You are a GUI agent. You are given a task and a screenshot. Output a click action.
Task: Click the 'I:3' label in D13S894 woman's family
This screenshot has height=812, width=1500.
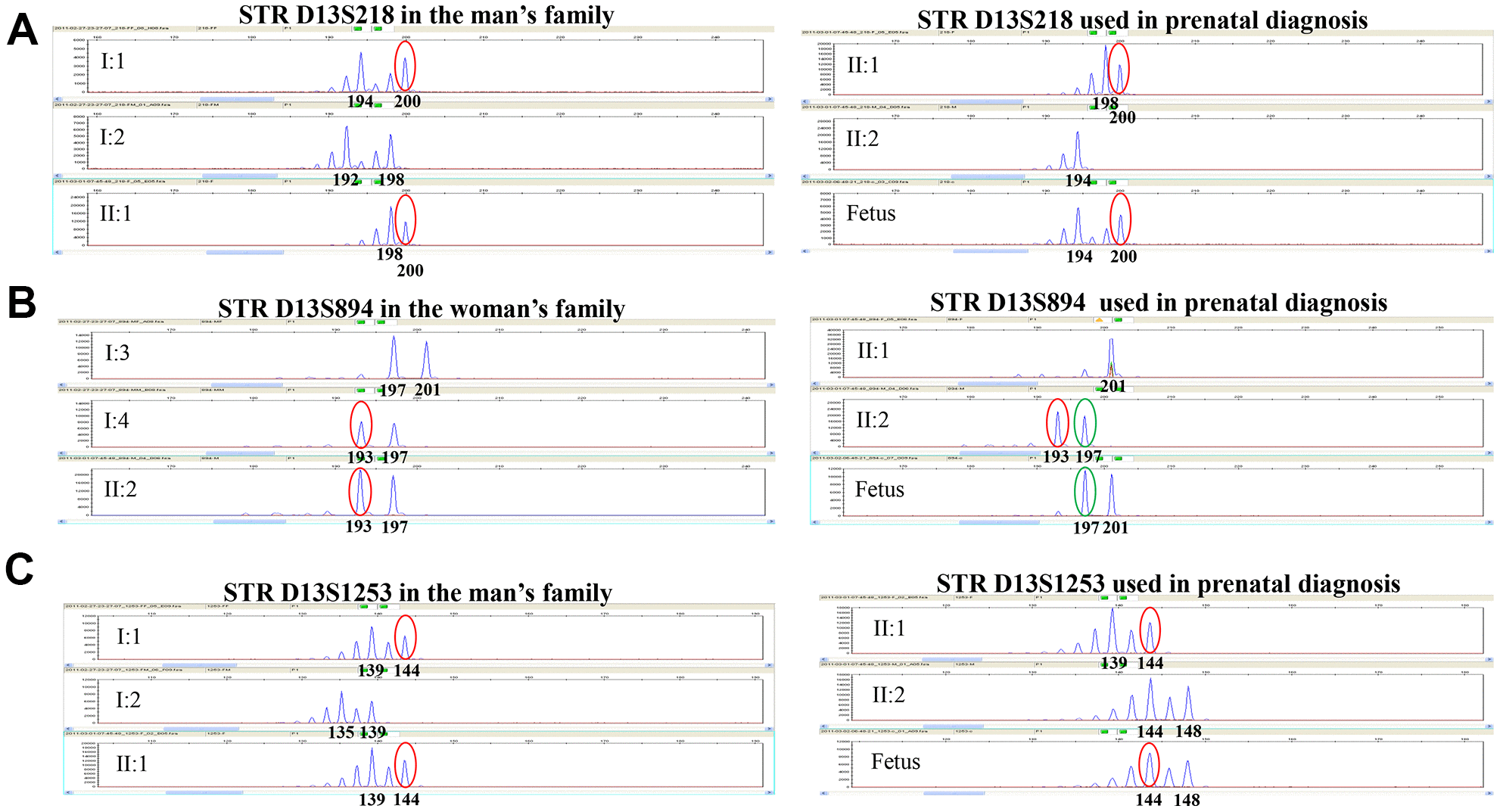tap(117, 353)
